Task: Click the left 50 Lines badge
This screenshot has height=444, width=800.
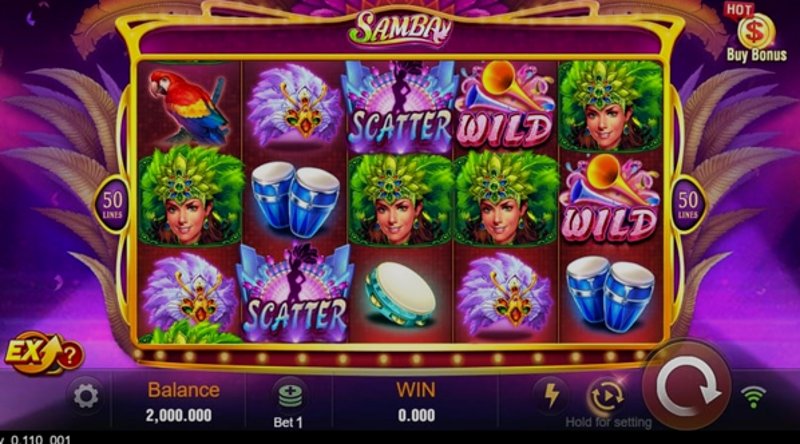Action: [x=112, y=204]
